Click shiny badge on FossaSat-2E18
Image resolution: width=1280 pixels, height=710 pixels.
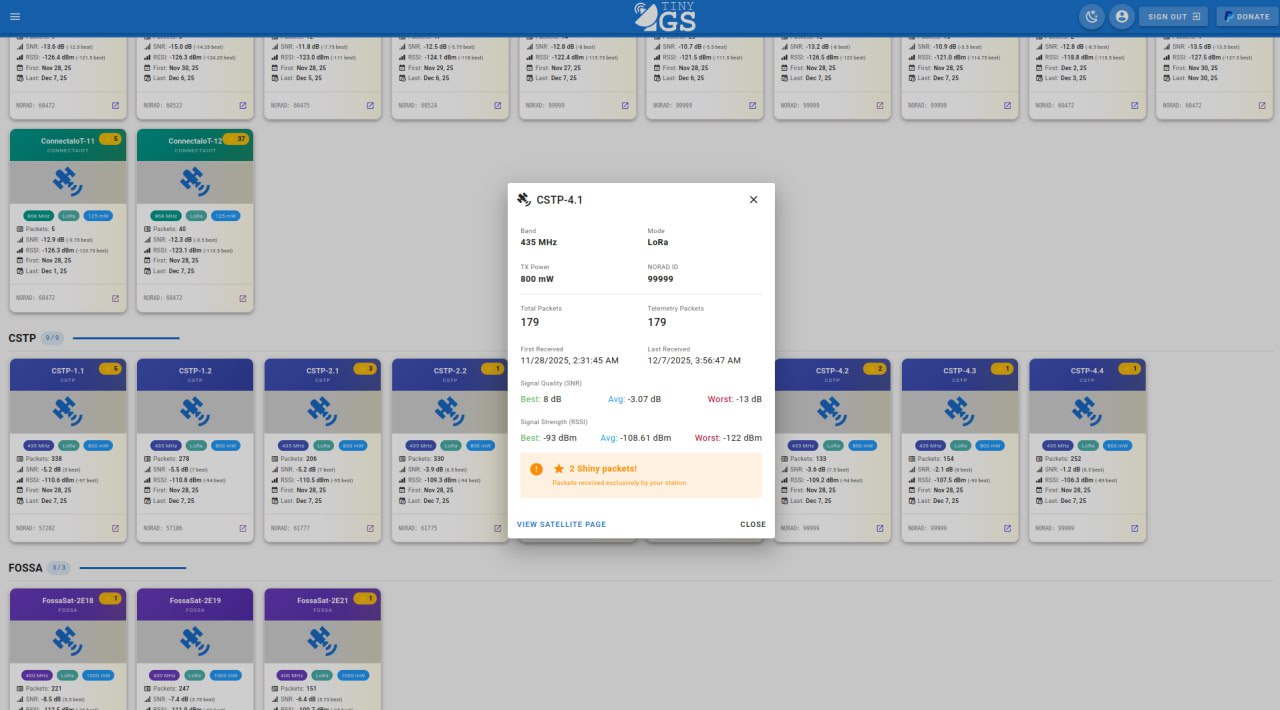[110, 599]
